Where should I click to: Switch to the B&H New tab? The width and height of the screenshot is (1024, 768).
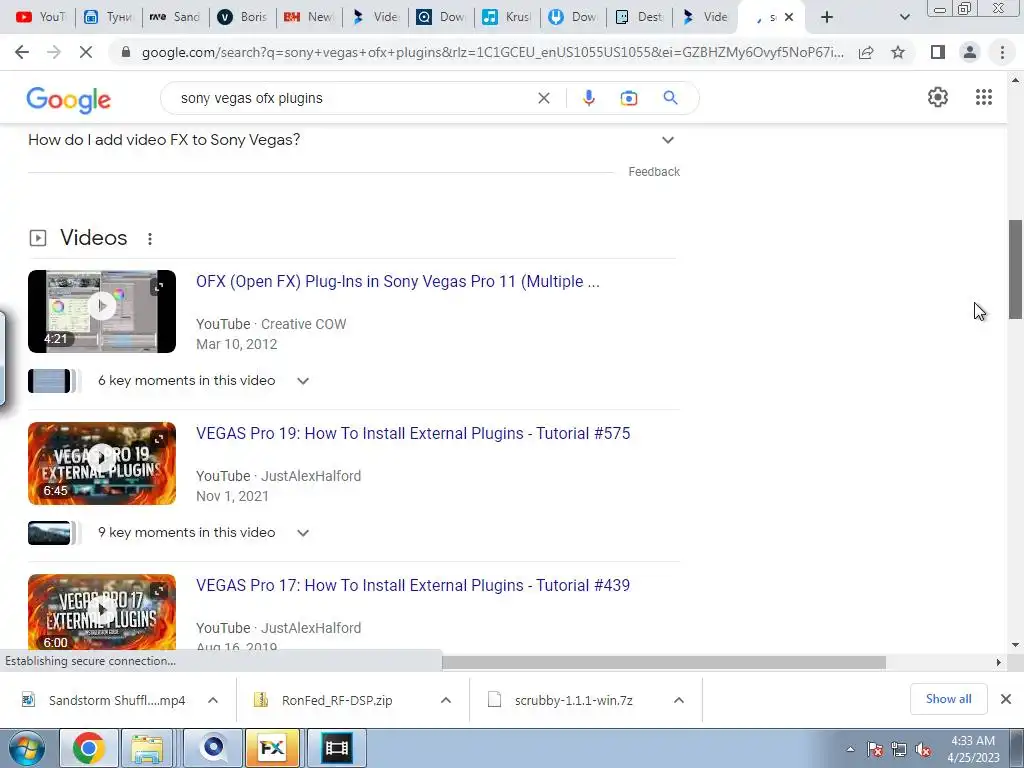(308, 17)
